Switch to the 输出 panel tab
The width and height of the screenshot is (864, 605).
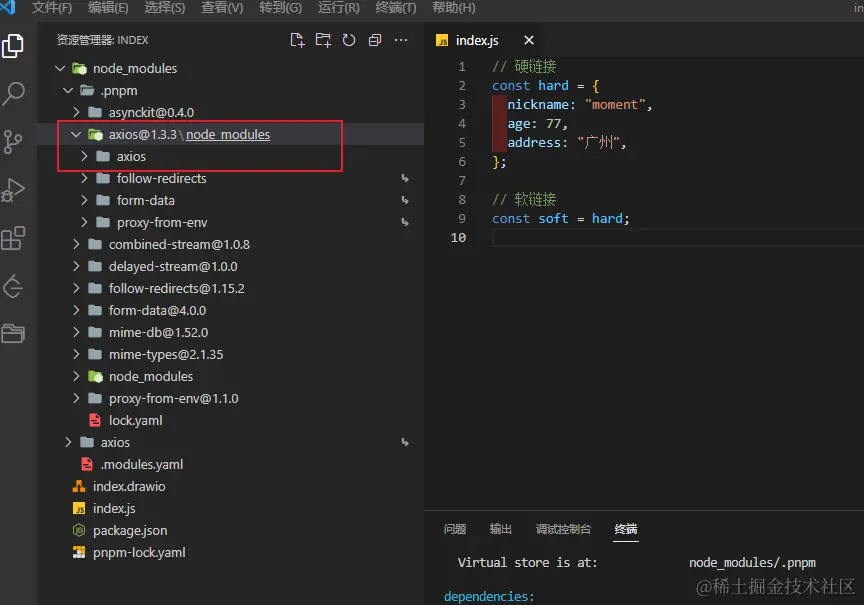(501, 529)
